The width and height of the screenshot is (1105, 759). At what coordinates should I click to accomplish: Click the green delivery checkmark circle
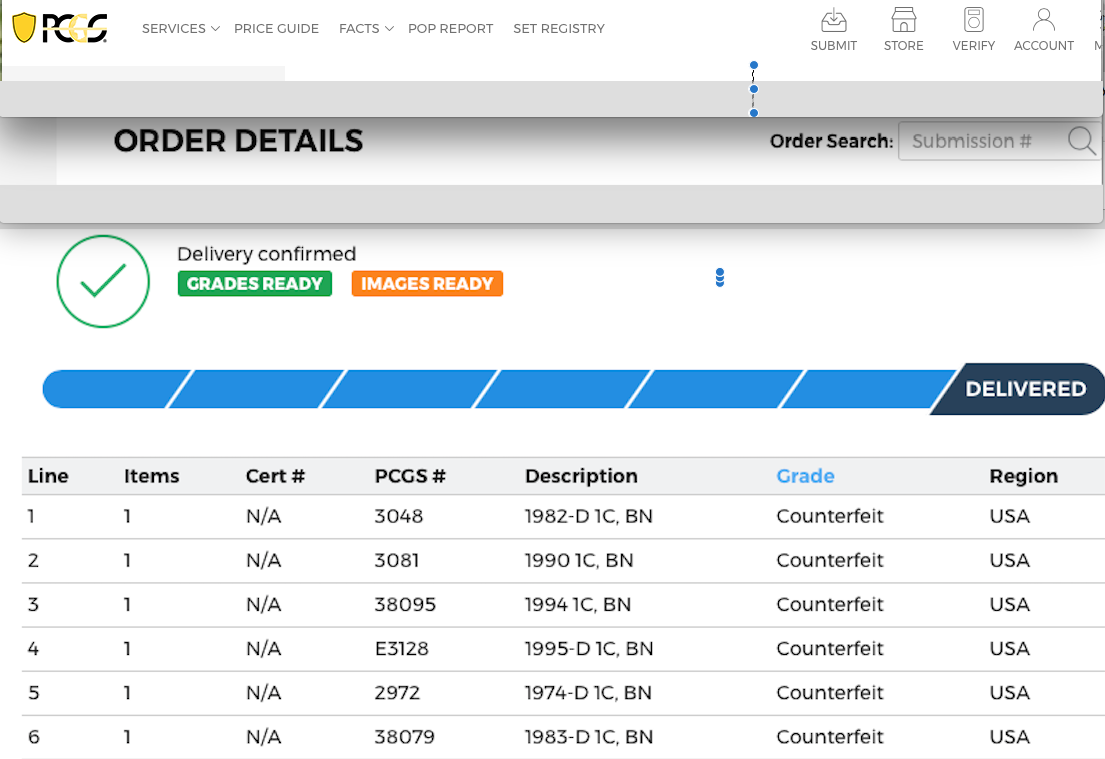(x=103, y=281)
